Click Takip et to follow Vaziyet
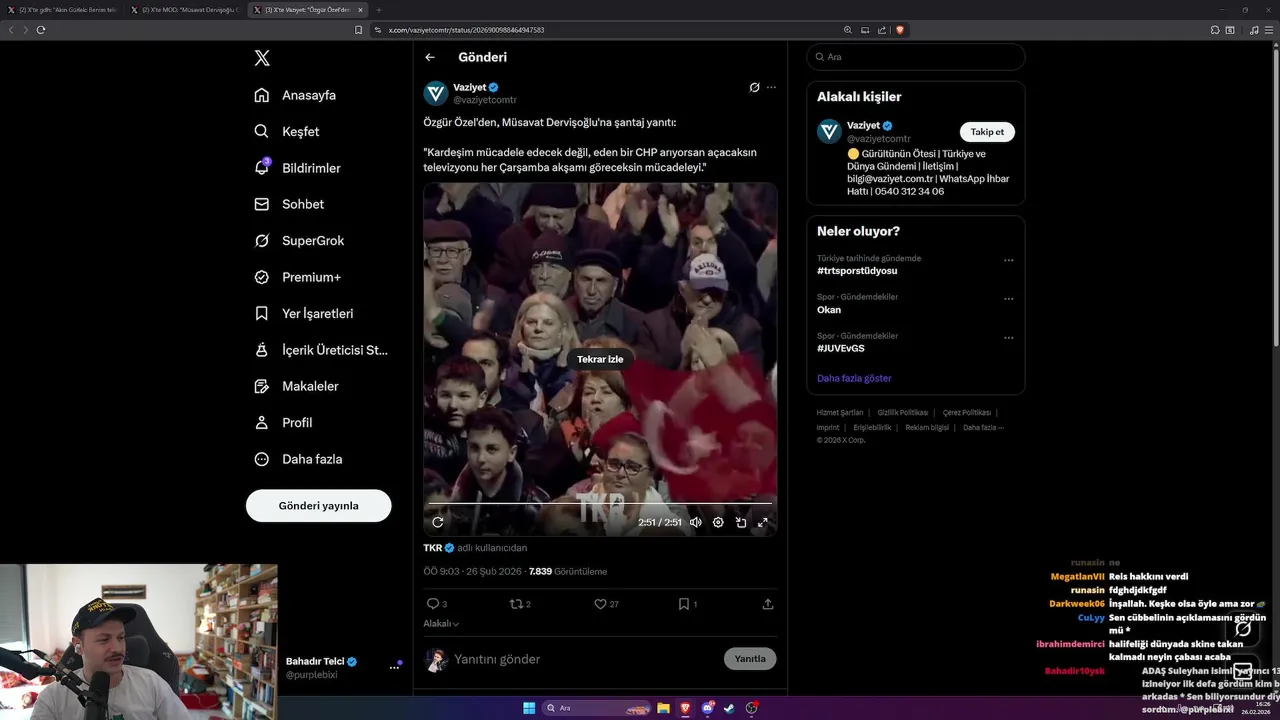 tap(987, 132)
